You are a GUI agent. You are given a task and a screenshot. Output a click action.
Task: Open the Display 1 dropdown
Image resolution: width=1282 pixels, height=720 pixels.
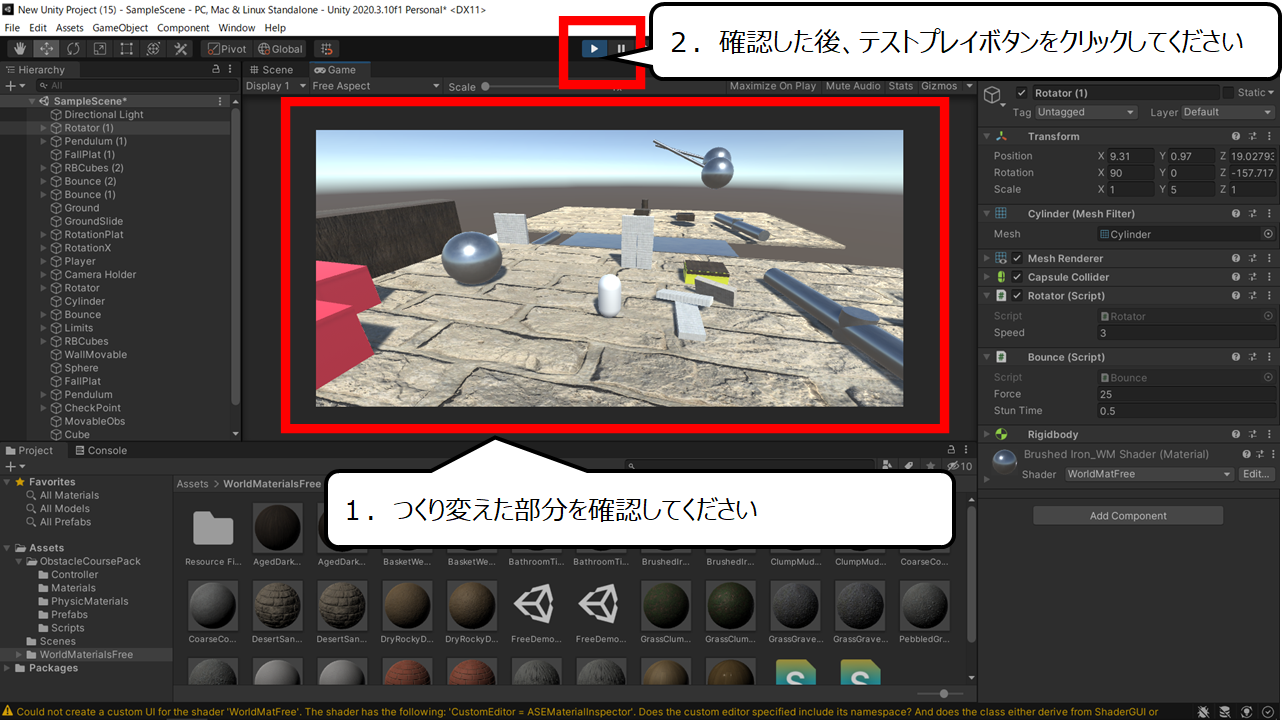tap(275, 86)
